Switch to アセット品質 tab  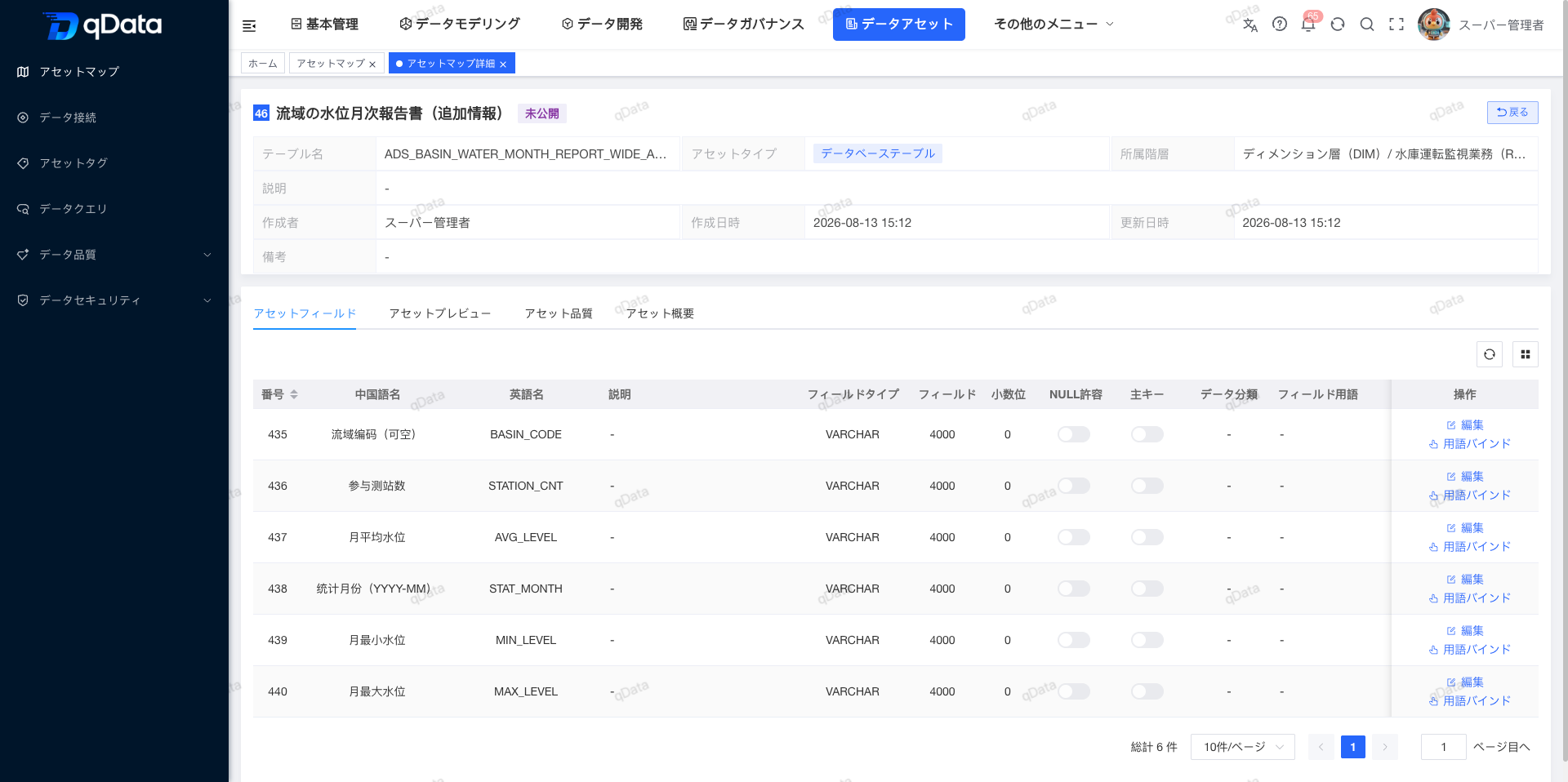[559, 313]
